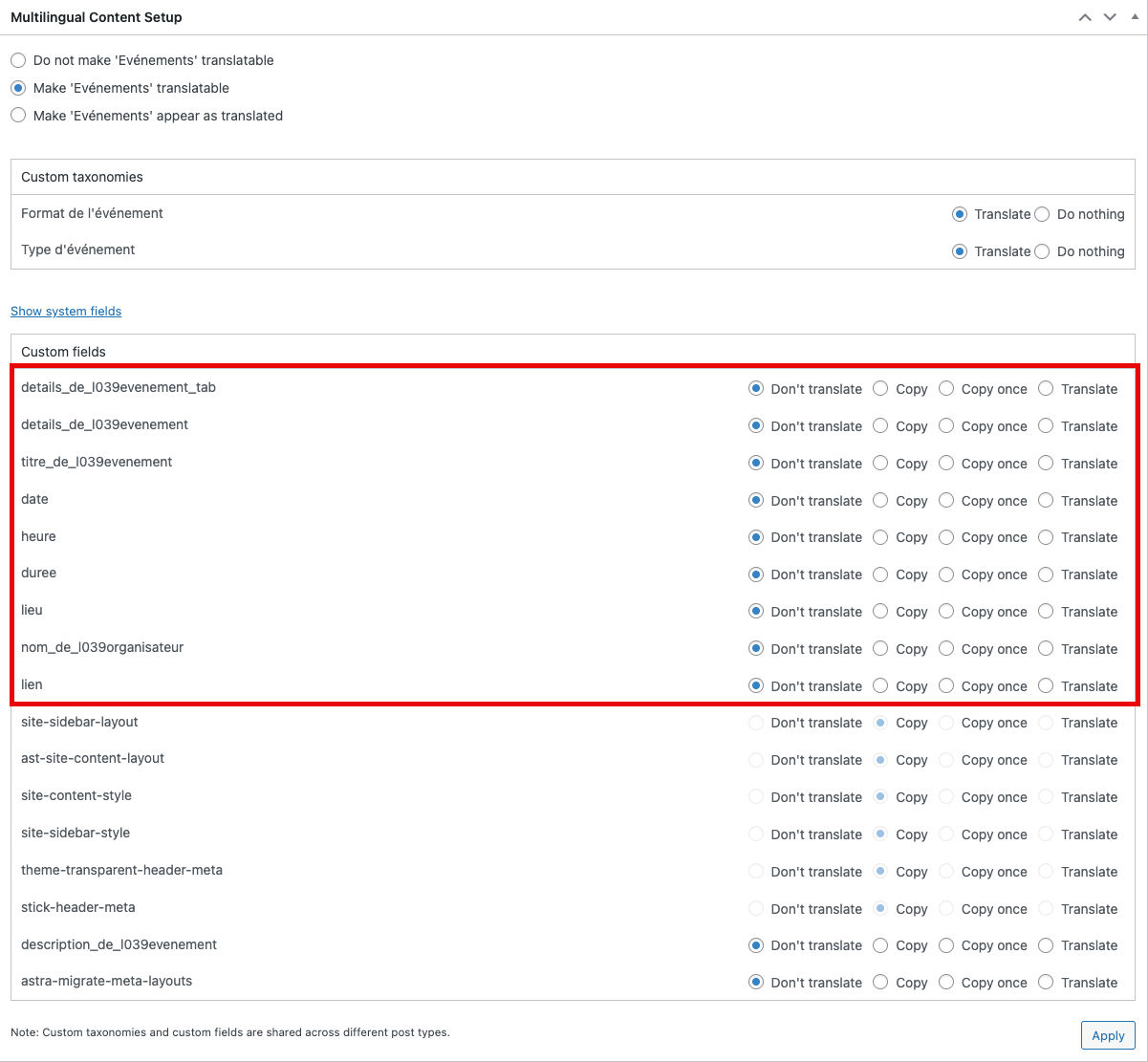This screenshot has height=1062, width=1148.
Task: Select Do not make 'Evénements' translatable
Action: pos(18,60)
